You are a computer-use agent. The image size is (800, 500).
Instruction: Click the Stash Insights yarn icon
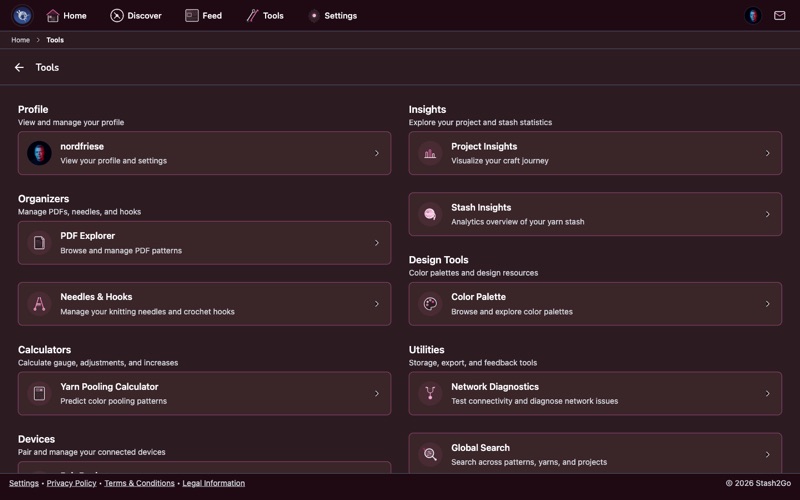click(430, 214)
